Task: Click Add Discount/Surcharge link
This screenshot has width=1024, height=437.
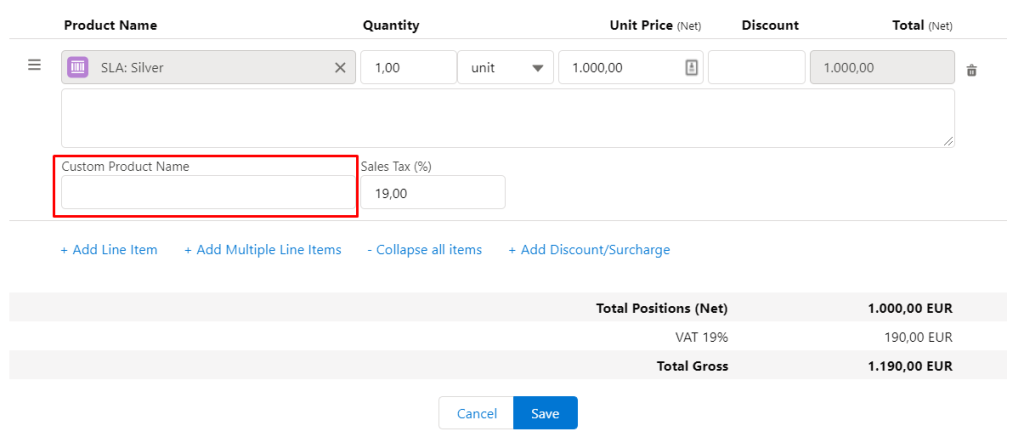Action: pyautogui.click(x=589, y=250)
